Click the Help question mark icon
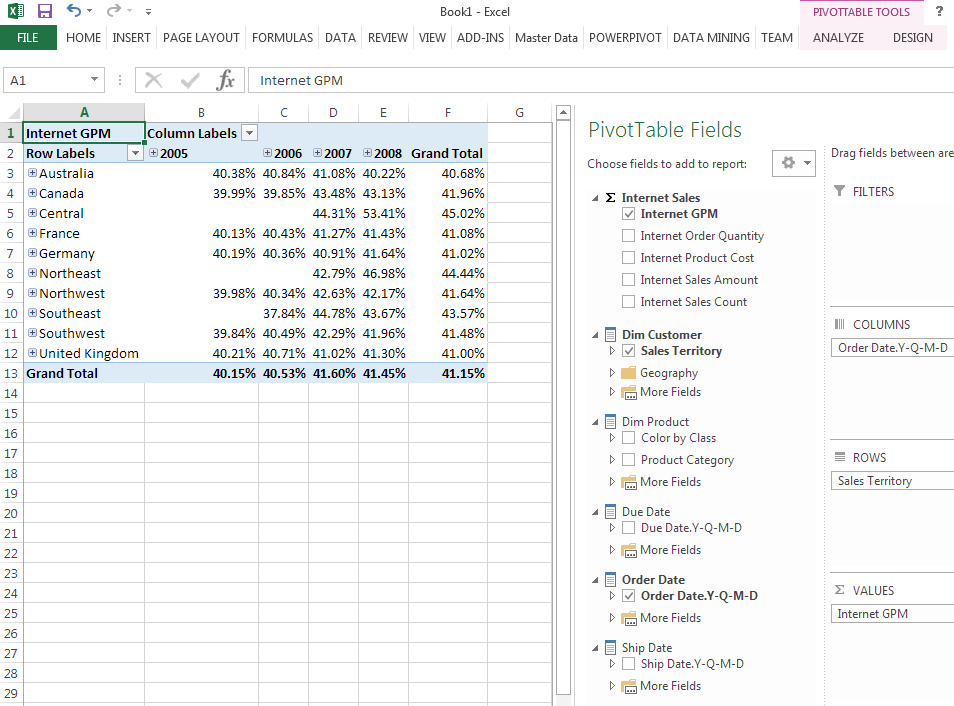This screenshot has width=954, height=706. (939, 11)
